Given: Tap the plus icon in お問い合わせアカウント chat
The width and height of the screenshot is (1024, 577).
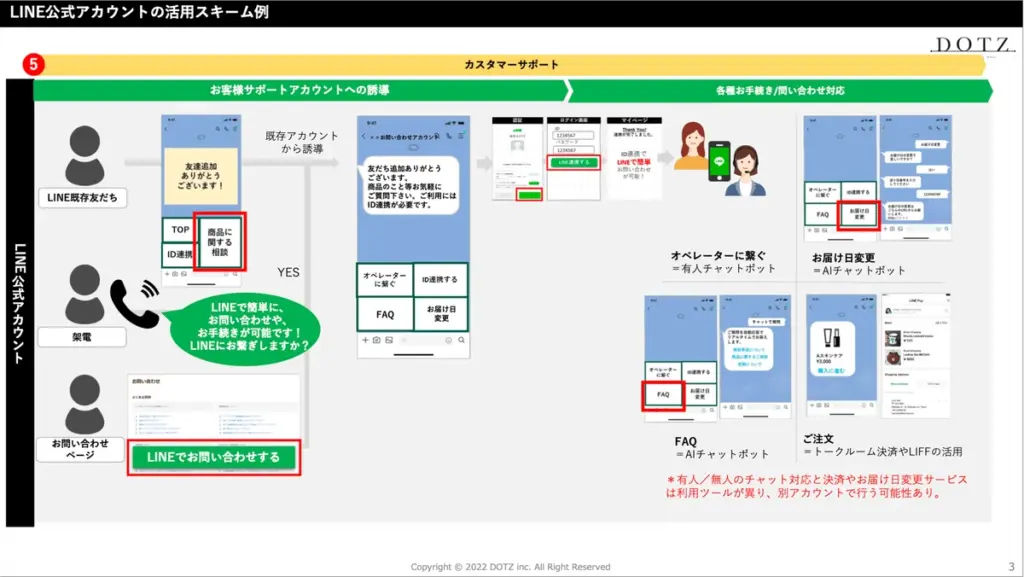Looking at the screenshot, I should pyautogui.click(x=365, y=340).
